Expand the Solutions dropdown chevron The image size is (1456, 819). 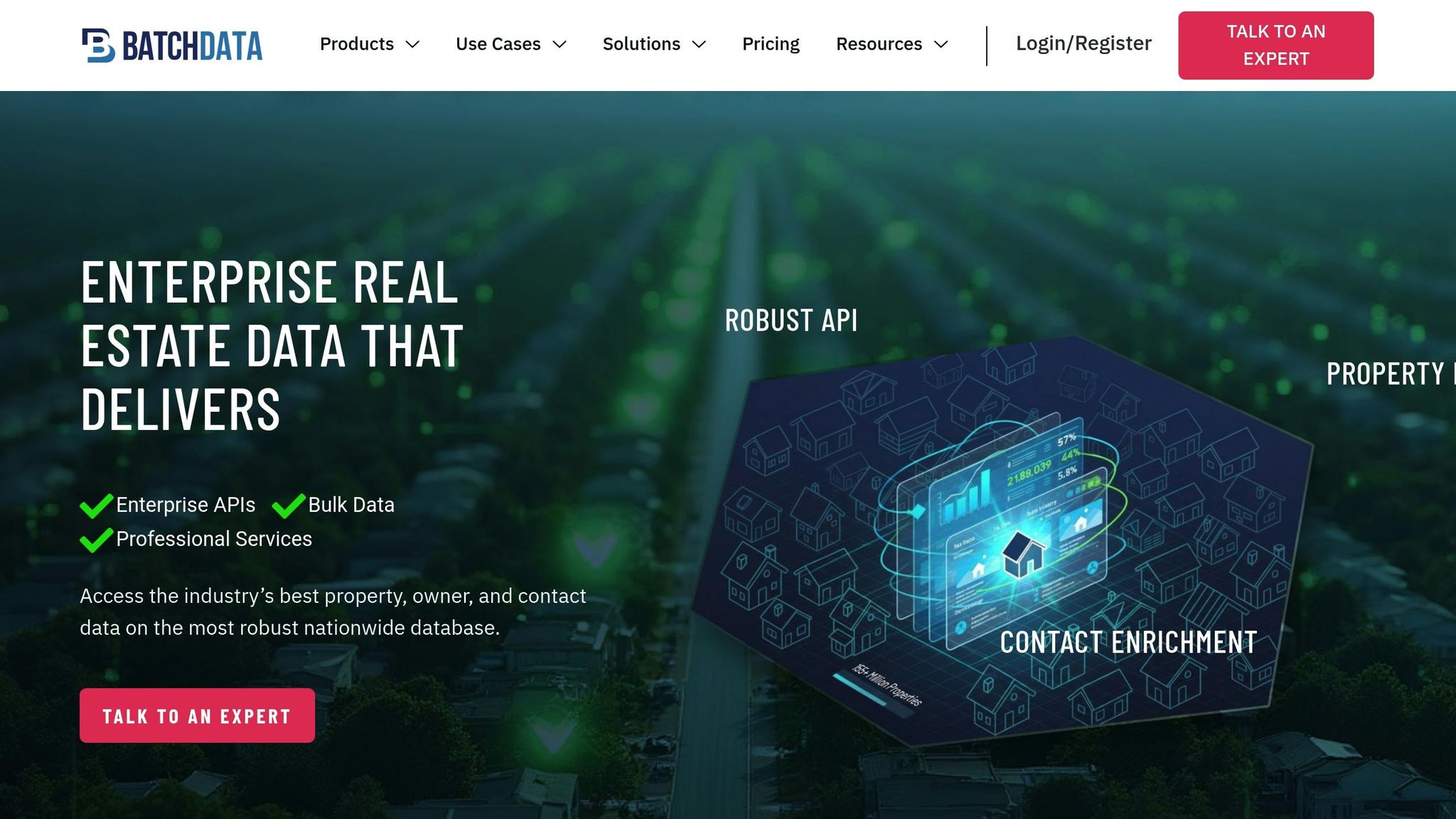coord(699,44)
